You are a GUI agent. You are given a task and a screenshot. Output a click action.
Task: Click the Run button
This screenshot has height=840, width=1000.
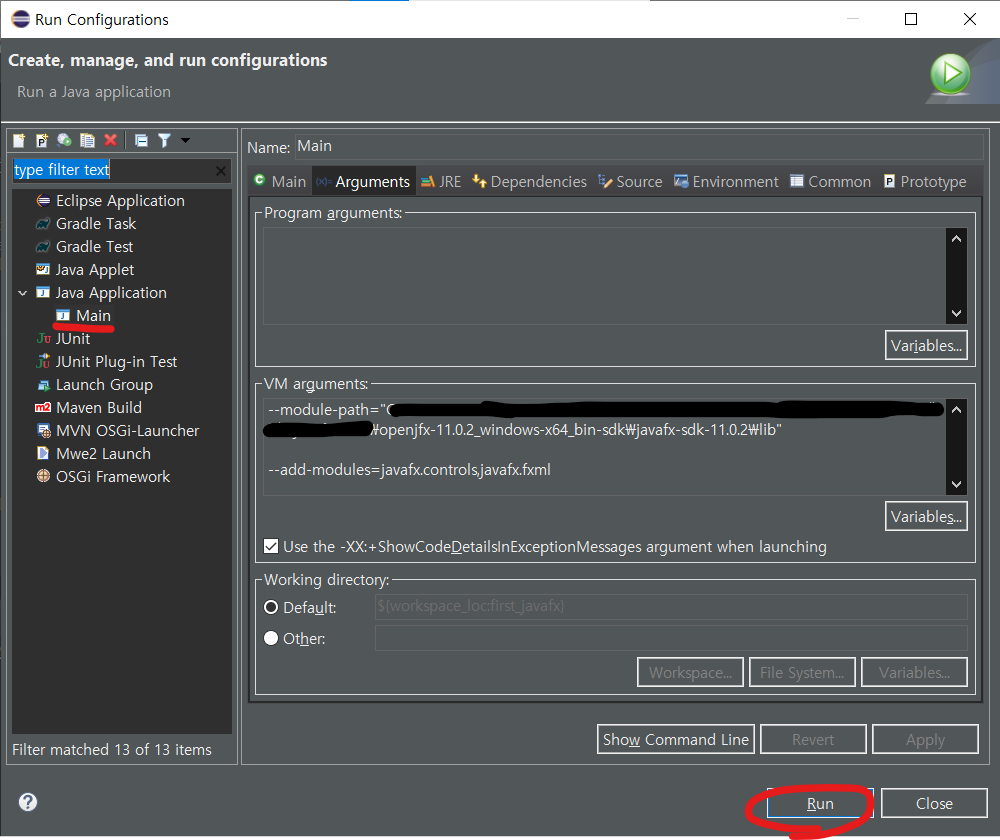pyautogui.click(x=820, y=803)
